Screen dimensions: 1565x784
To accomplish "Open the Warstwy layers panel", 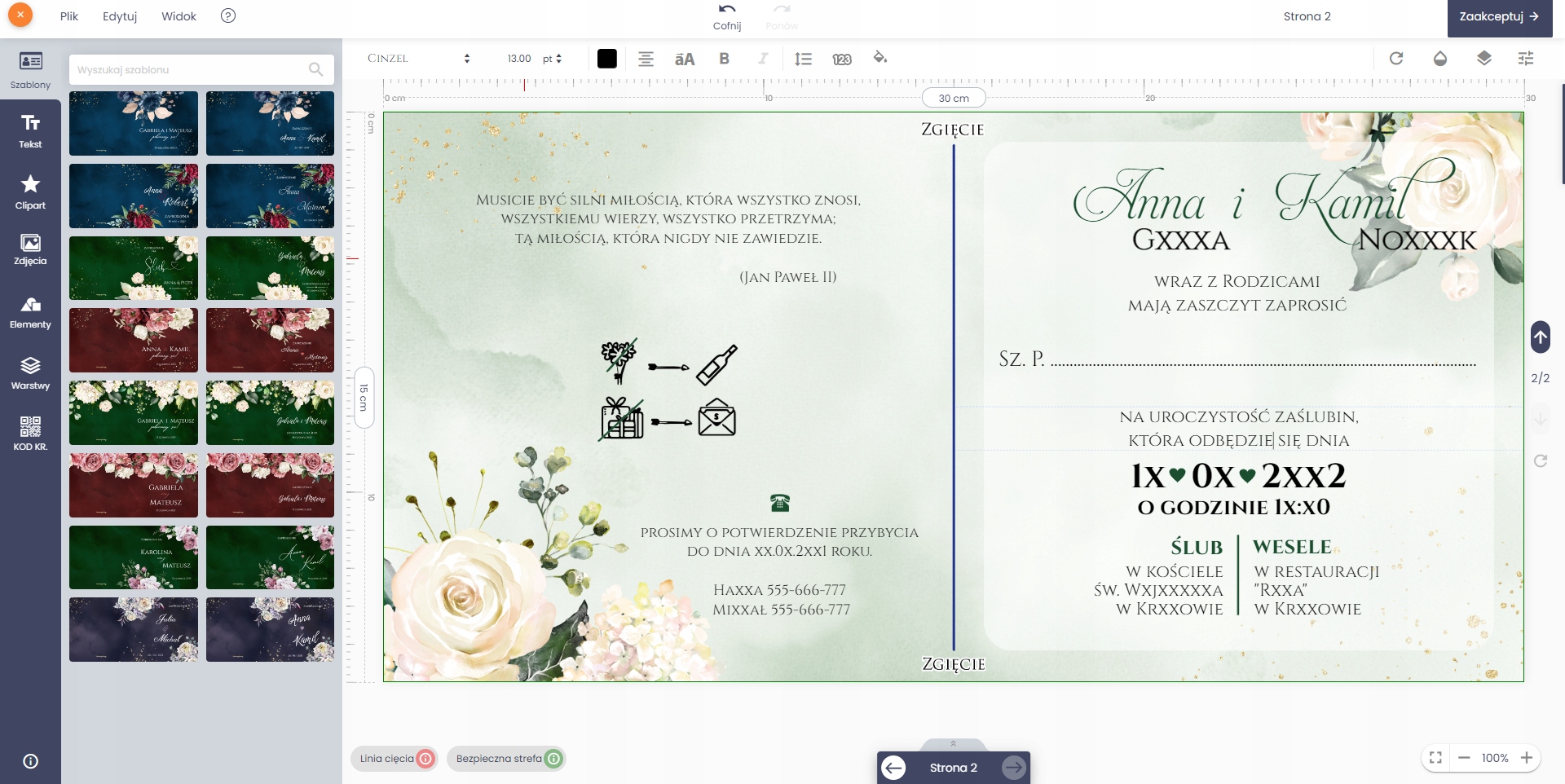I will (30, 372).
